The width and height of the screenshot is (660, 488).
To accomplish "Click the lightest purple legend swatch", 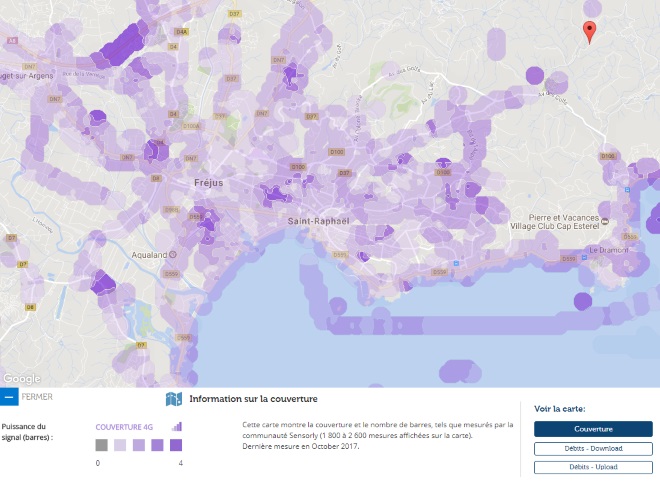I will pyautogui.click(x=120, y=445).
